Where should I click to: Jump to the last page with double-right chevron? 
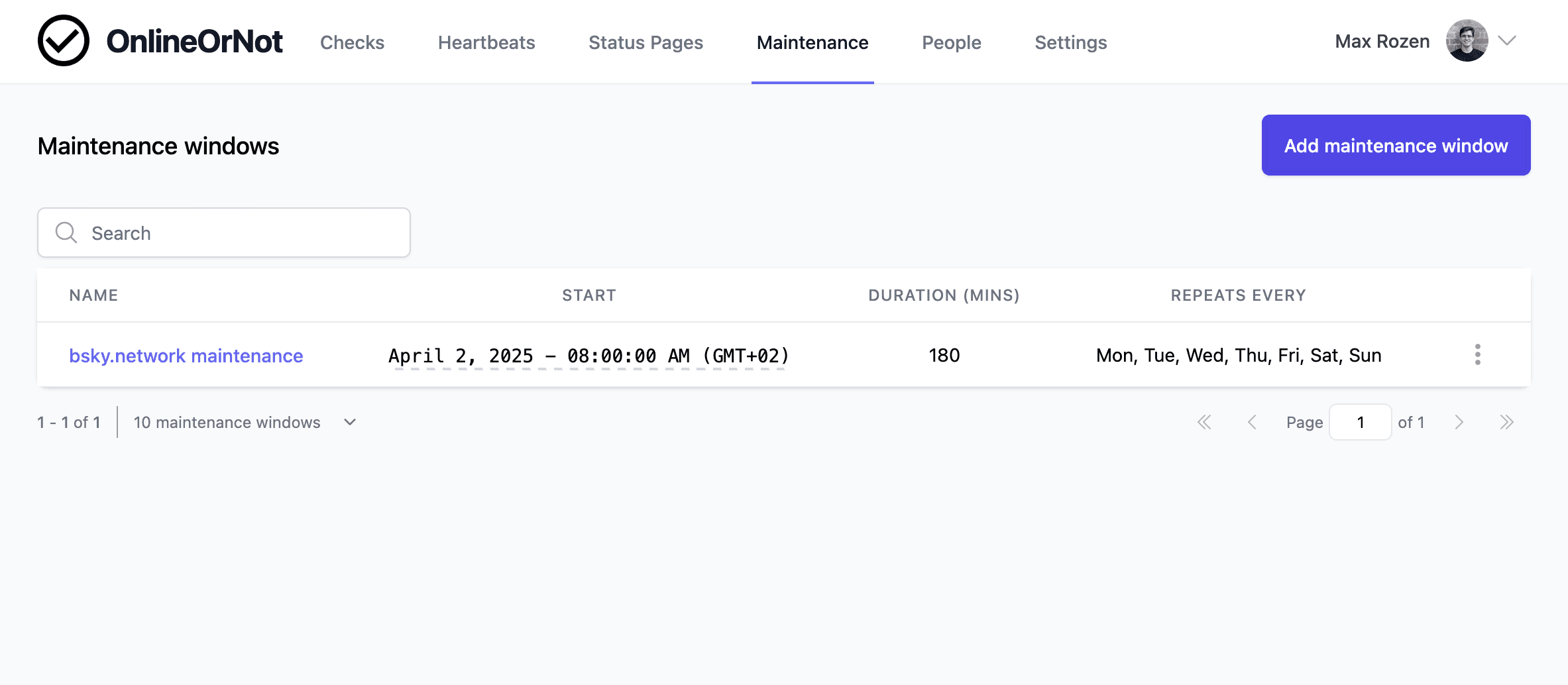pyautogui.click(x=1507, y=422)
